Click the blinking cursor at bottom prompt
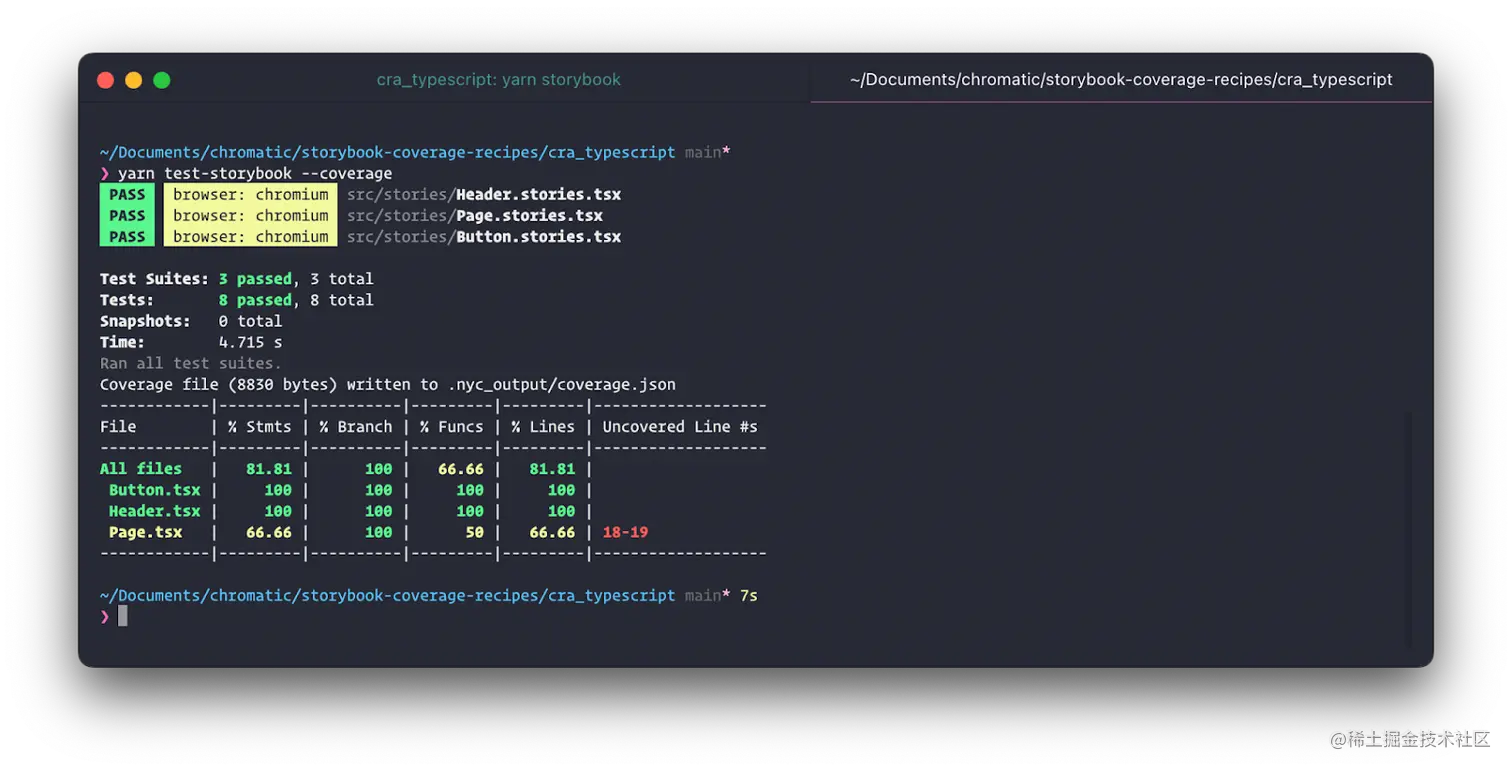Image resolution: width=1512 pixels, height=771 pixels. tap(123, 616)
